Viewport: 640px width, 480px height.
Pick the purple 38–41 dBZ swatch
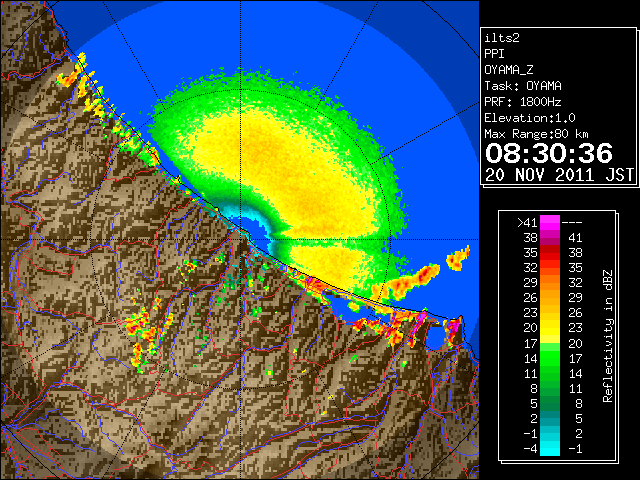pyautogui.click(x=550, y=238)
